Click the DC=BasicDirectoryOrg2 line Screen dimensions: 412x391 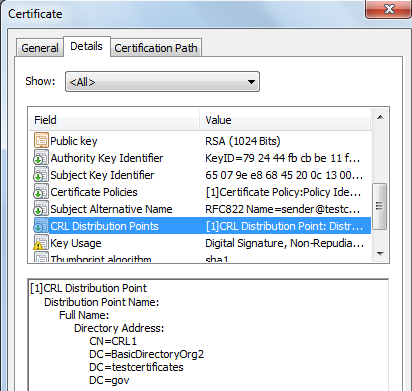coord(146,354)
